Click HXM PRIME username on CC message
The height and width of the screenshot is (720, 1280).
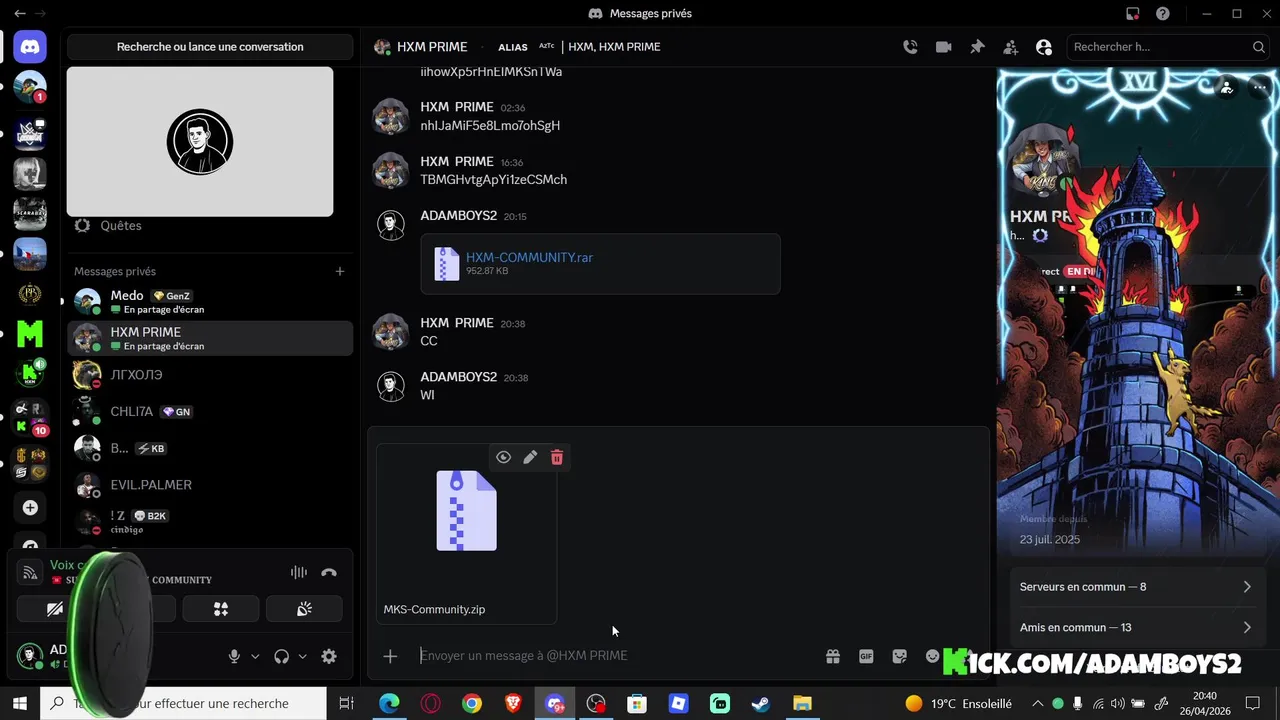[457, 323]
